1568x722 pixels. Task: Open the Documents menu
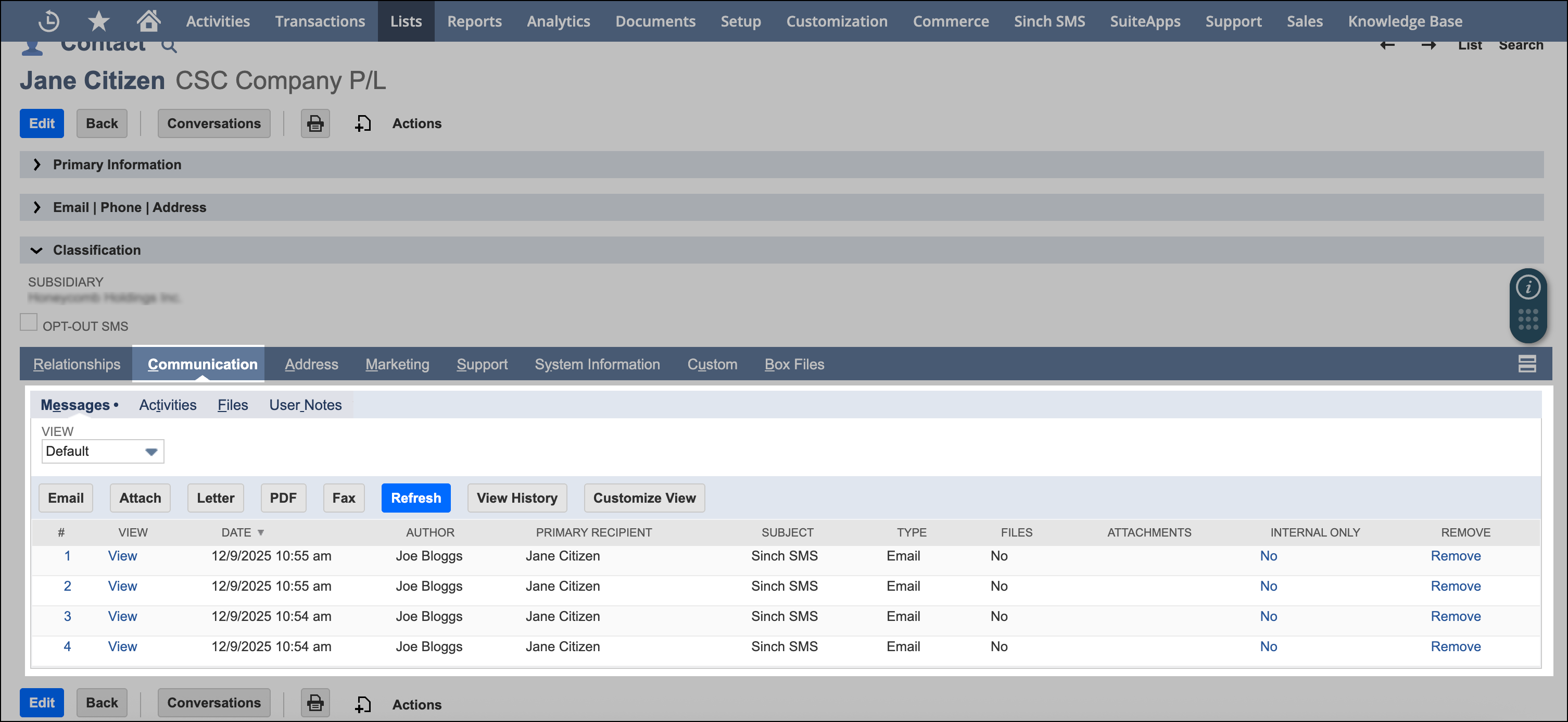(655, 21)
